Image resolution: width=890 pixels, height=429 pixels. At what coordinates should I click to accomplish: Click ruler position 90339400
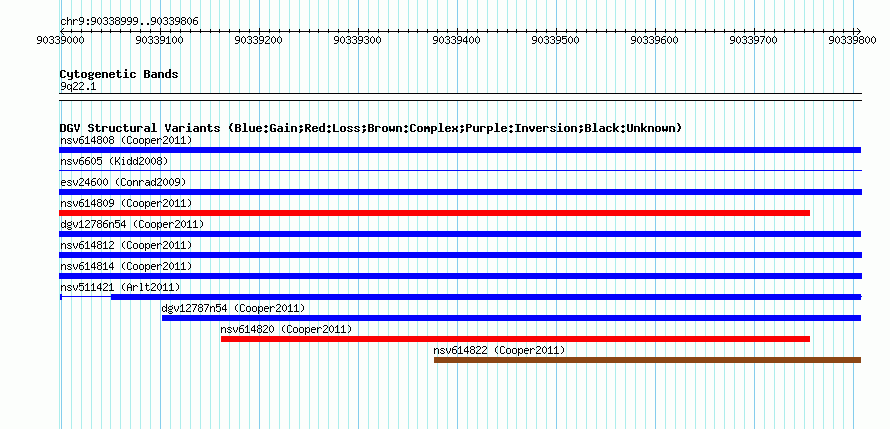click(456, 40)
